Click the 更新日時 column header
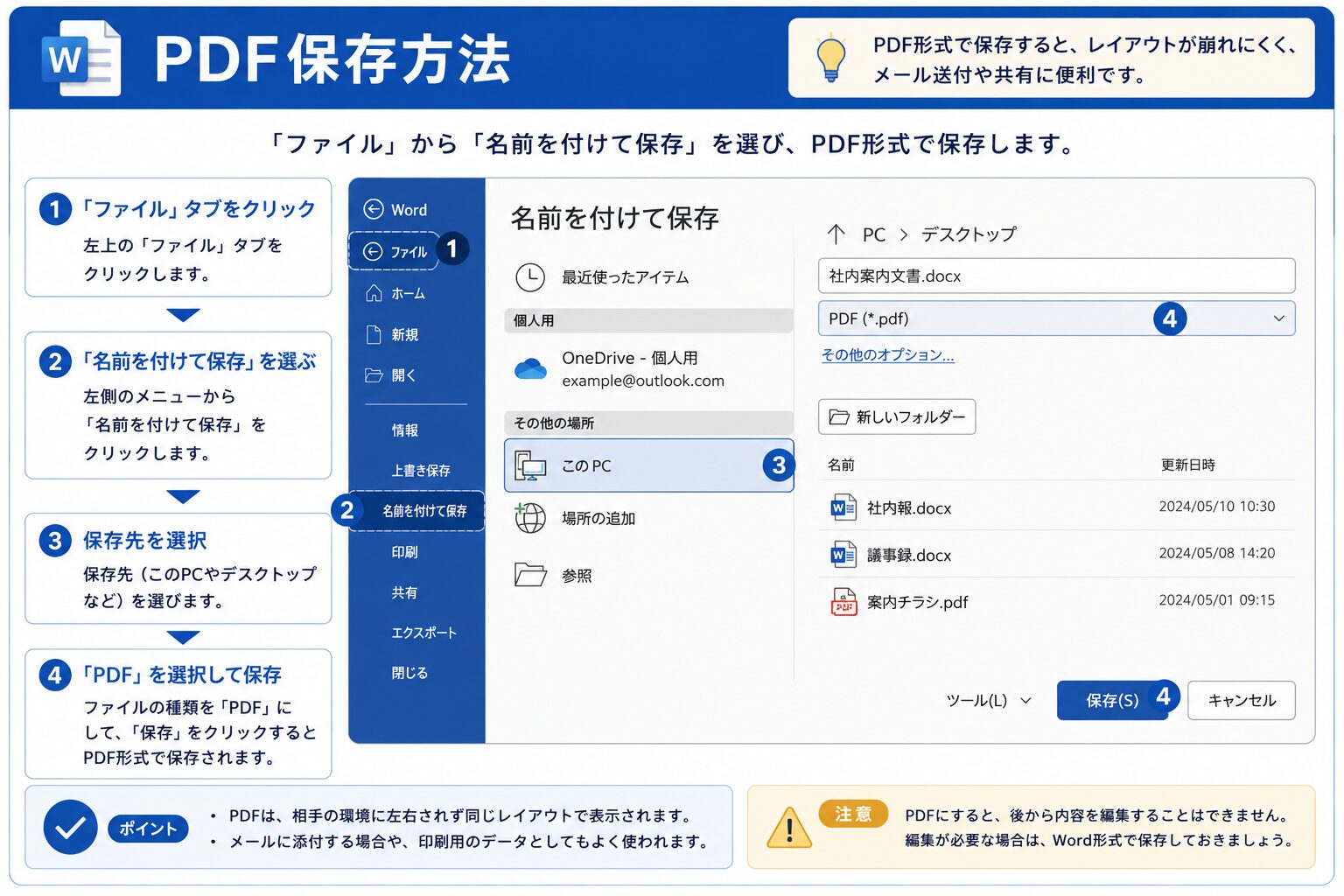 (1187, 465)
